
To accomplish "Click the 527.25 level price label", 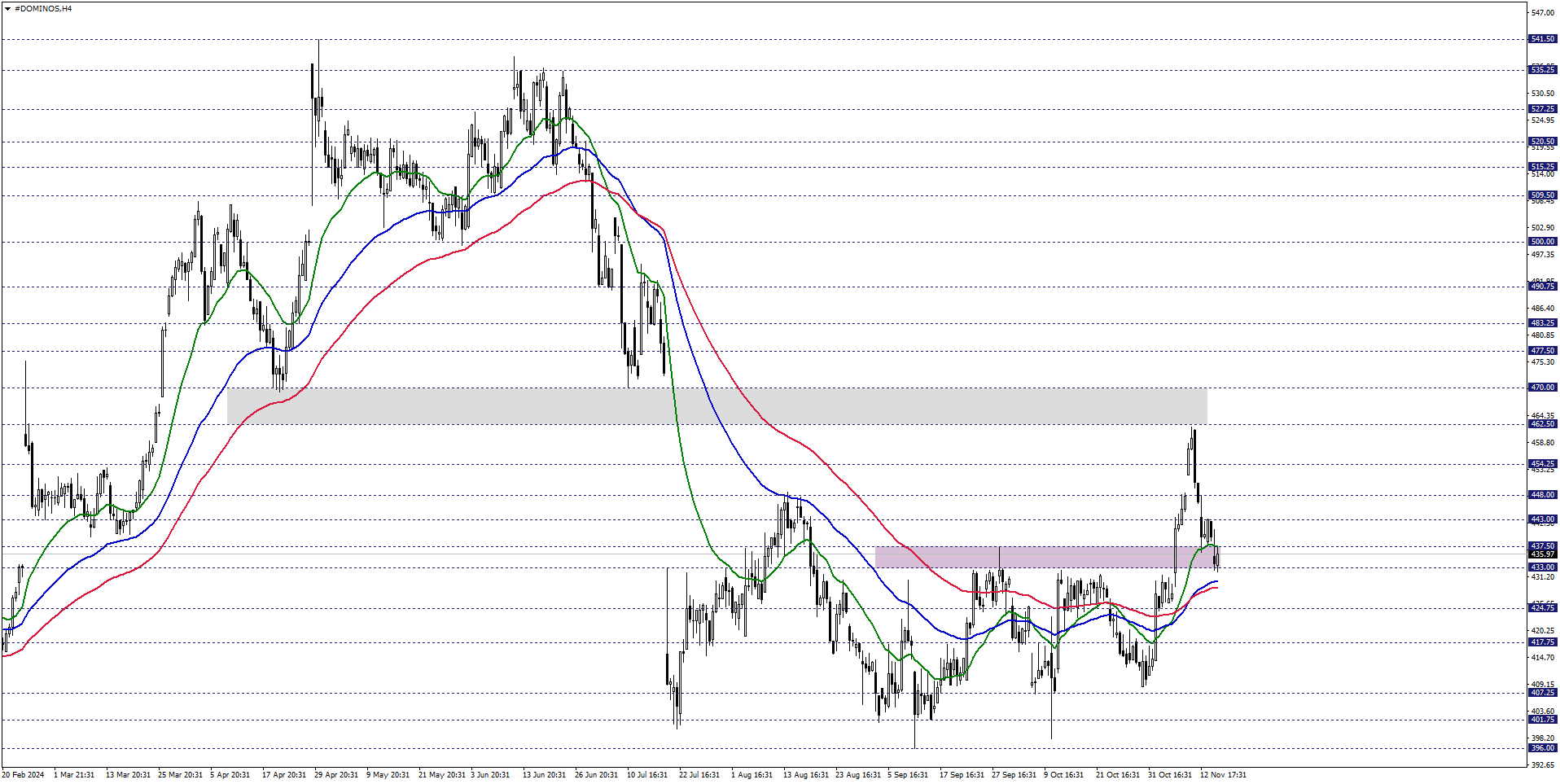I will [x=1542, y=109].
